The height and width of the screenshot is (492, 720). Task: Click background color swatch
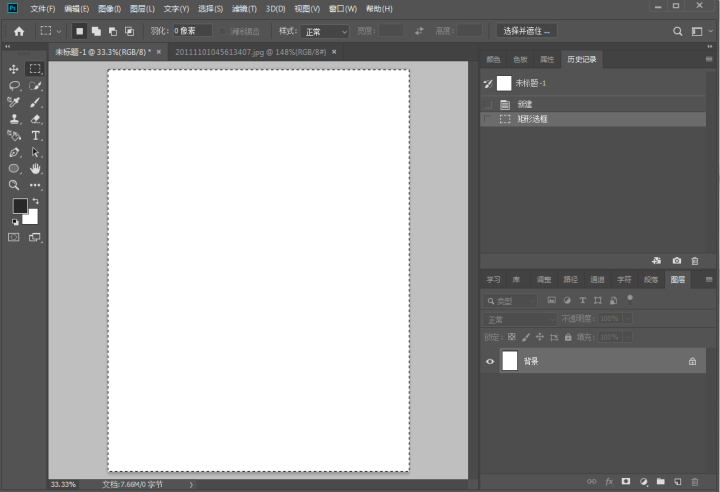pos(32,218)
